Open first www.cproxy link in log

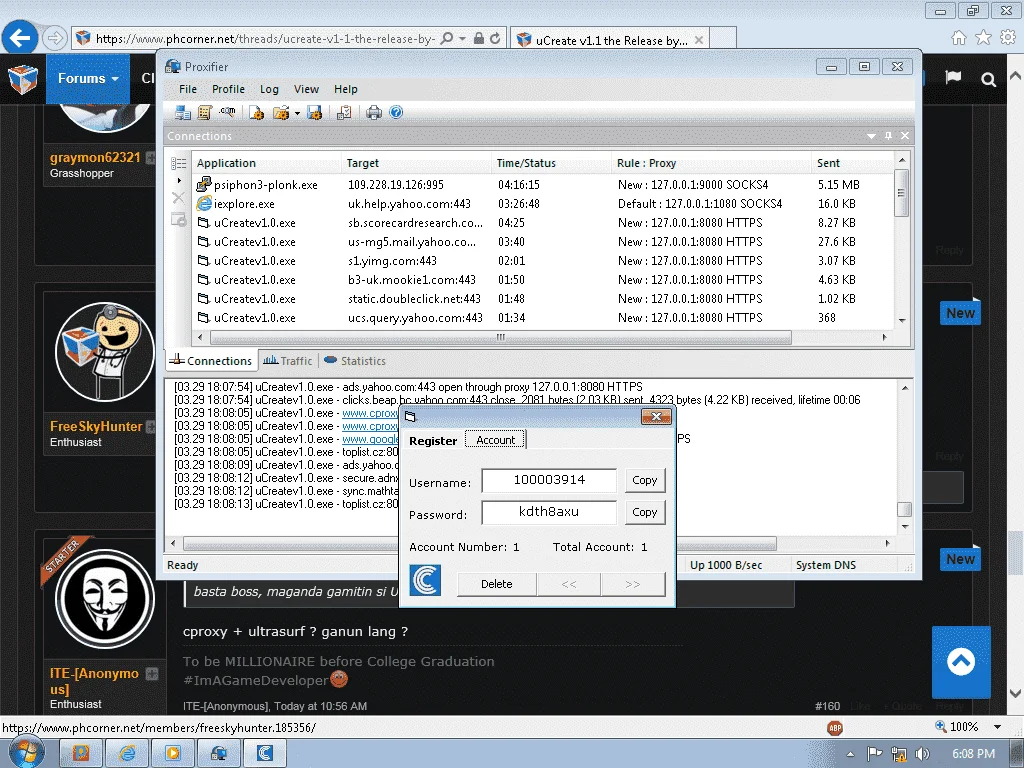[370, 413]
